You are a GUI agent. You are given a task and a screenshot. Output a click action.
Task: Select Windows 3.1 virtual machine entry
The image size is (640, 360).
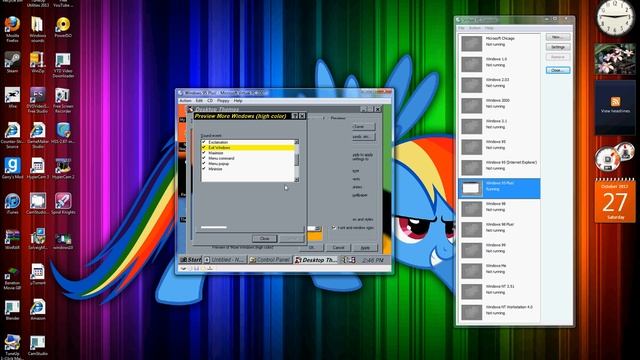point(500,126)
